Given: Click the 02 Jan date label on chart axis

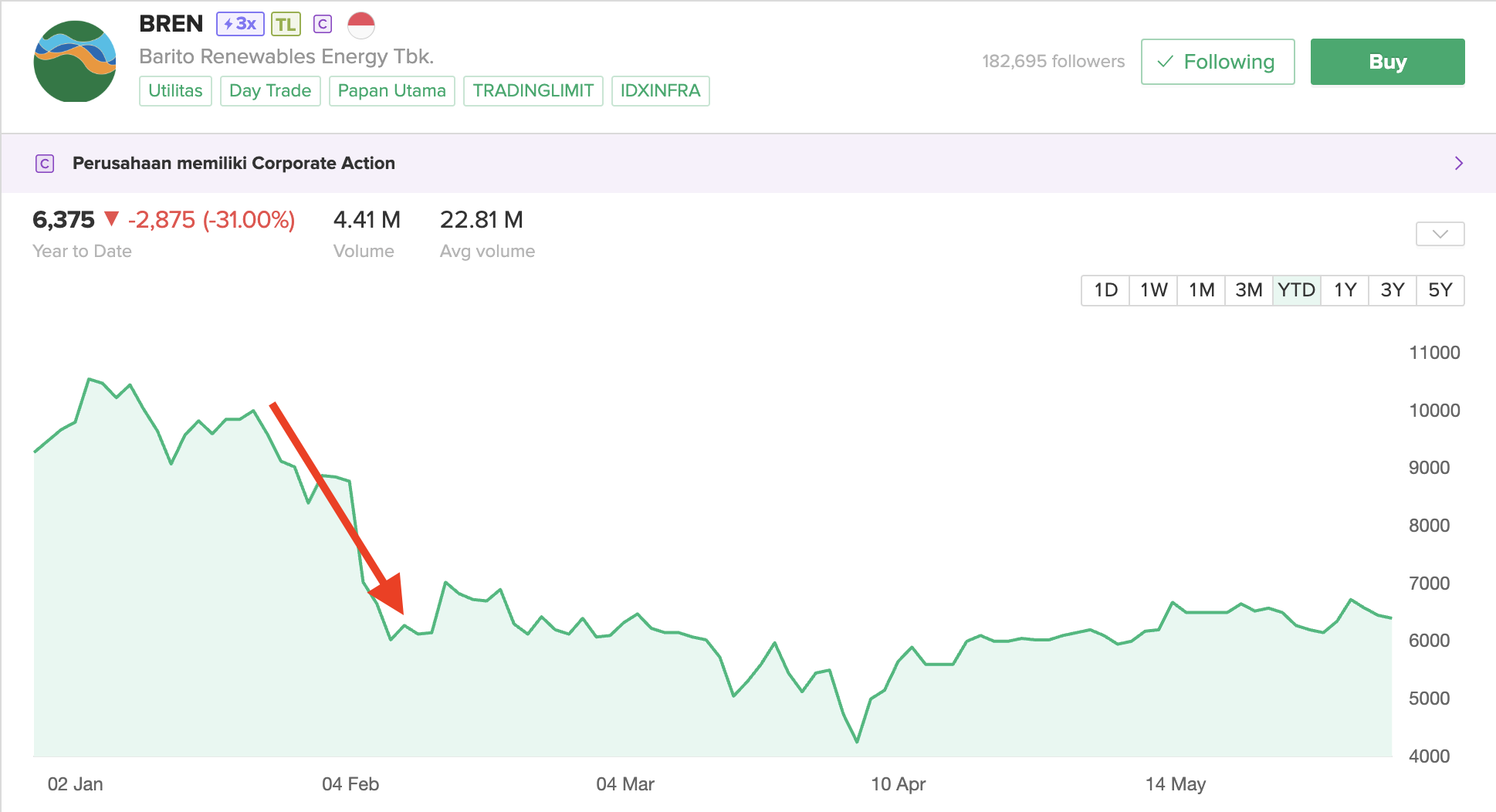Looking at the screenshot, I should 76,784.
